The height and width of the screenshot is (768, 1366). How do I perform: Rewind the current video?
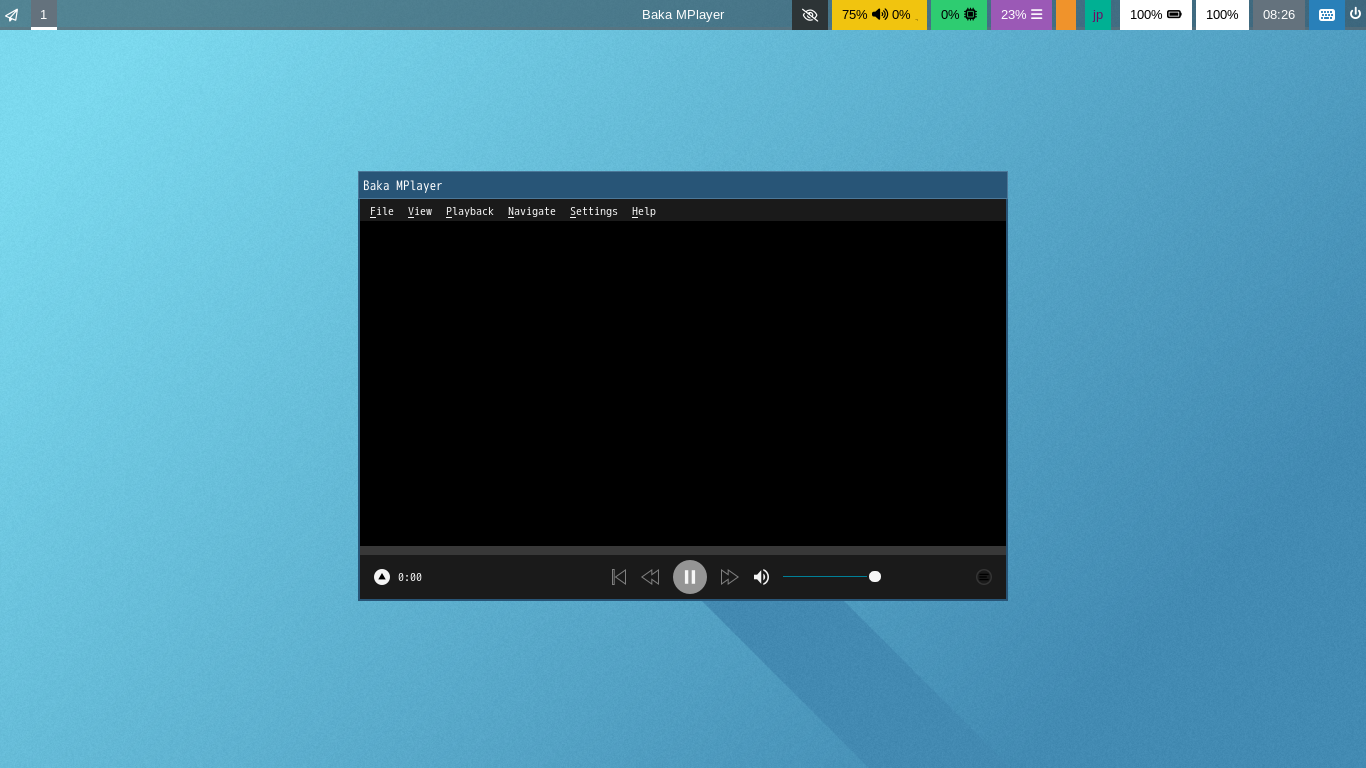pos(650,577)
